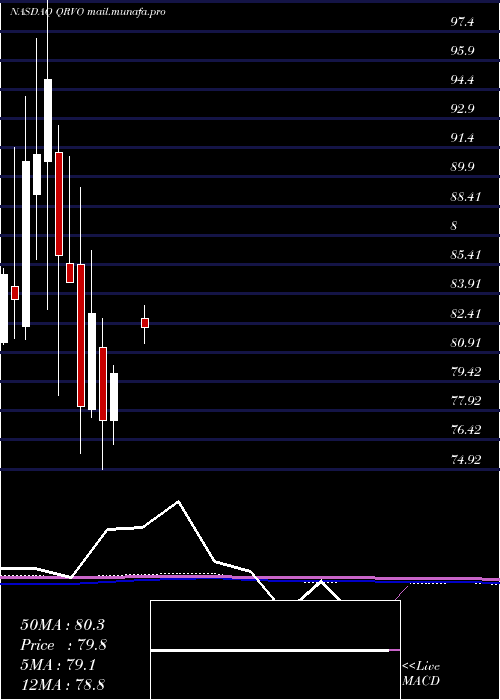Click the 85.41 price axis label
Screen dimensions: 500x700
[x=465, y=255]
